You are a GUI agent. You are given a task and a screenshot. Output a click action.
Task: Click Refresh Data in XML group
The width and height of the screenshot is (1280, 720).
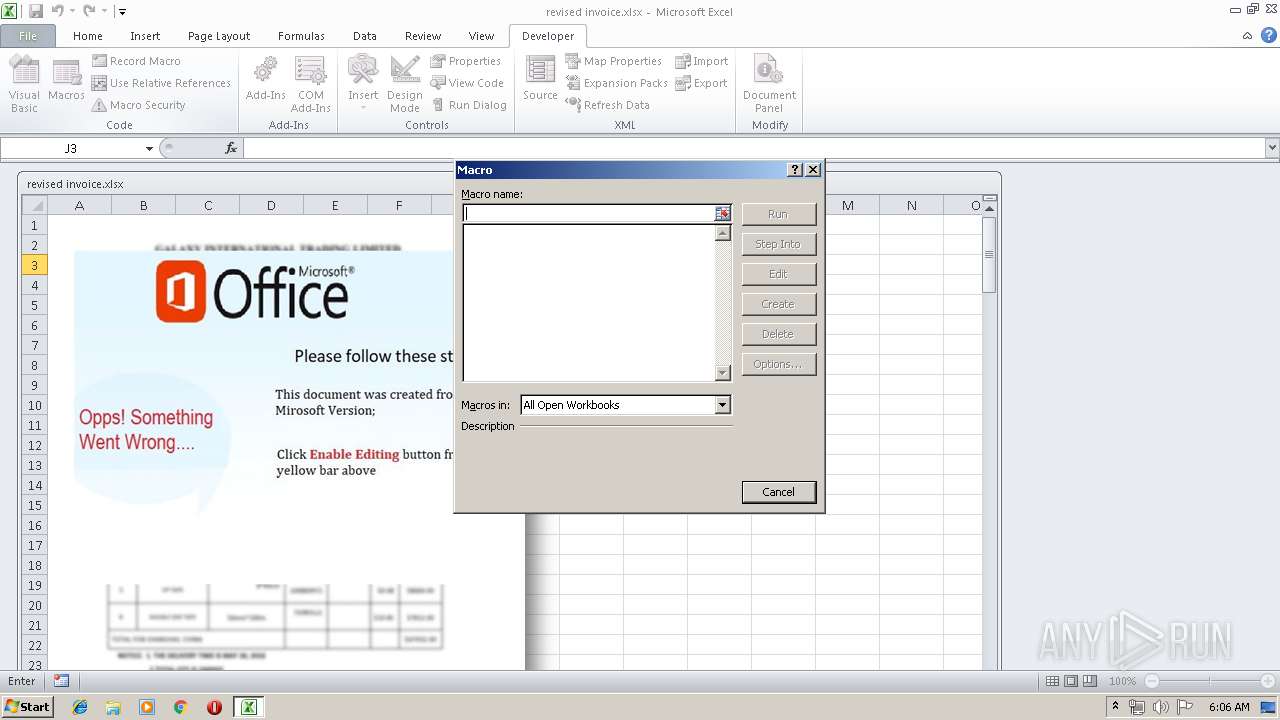pos(608,105)
